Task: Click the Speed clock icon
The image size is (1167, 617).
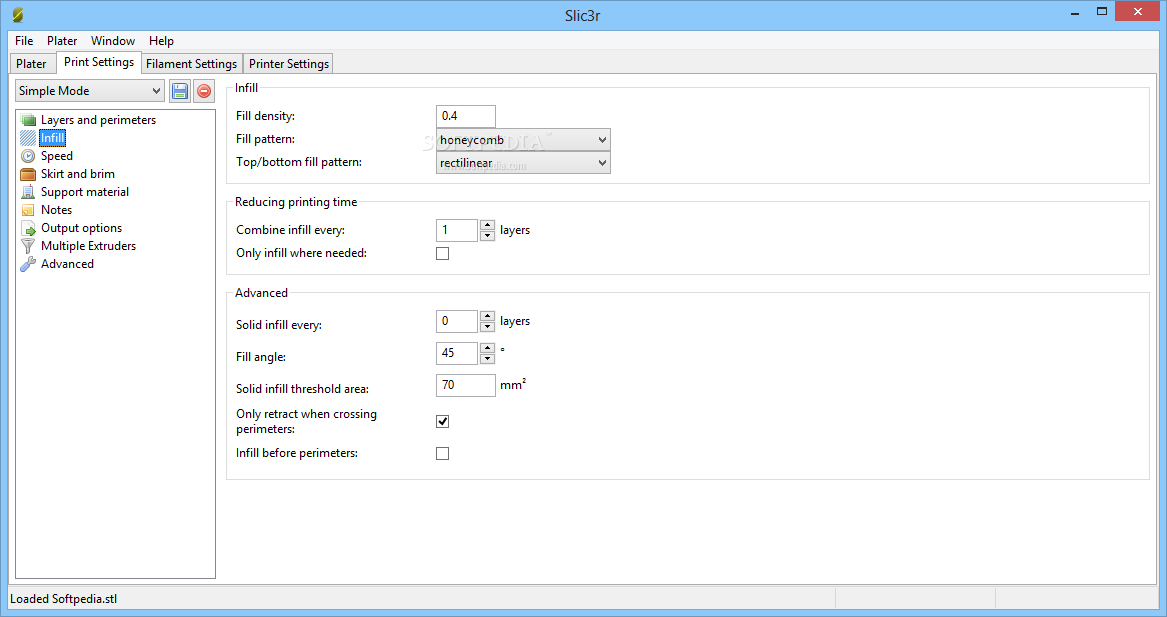Action: click(28, 156)
